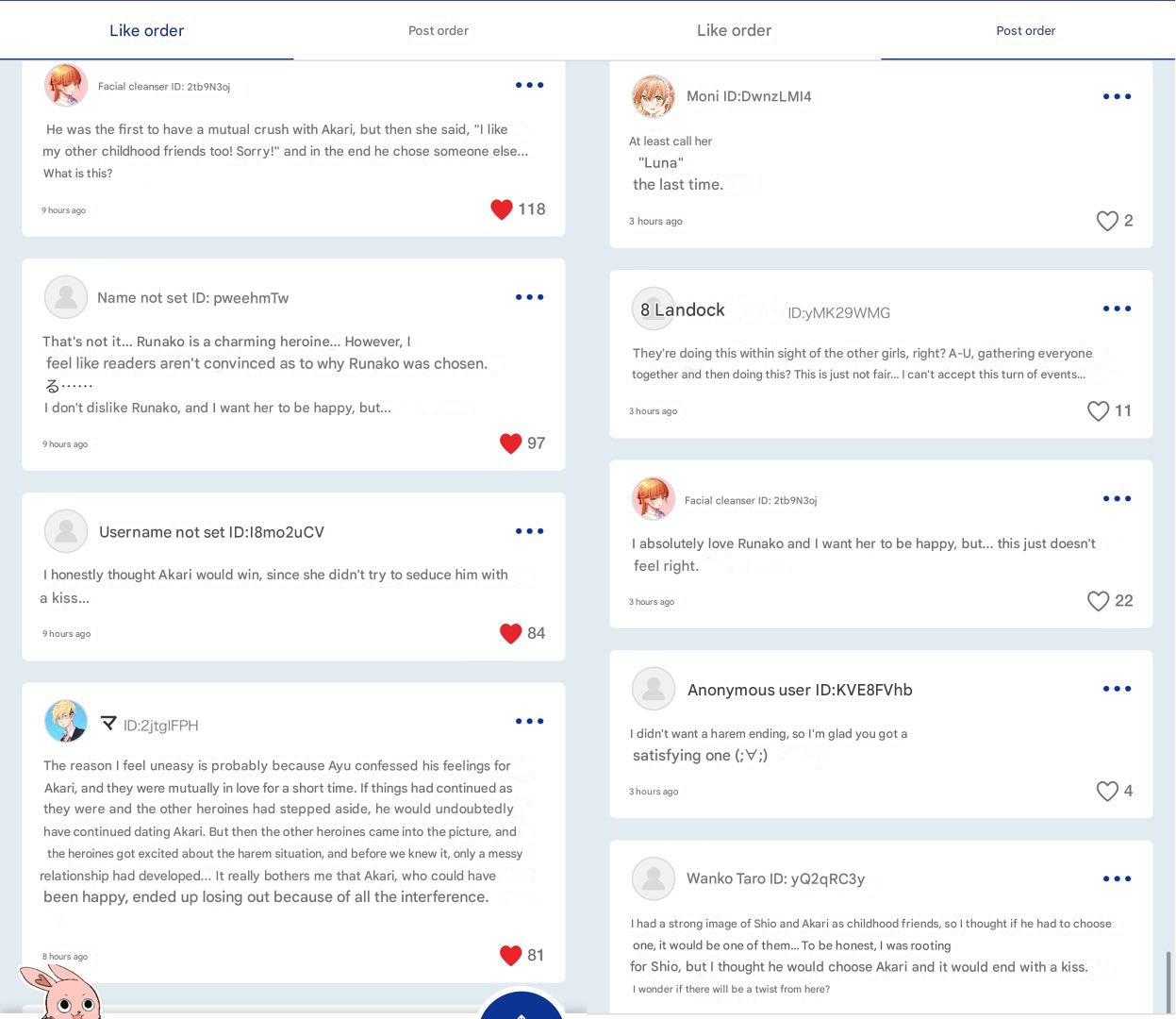Open options menu on Landock comment

coord(1117,309)
